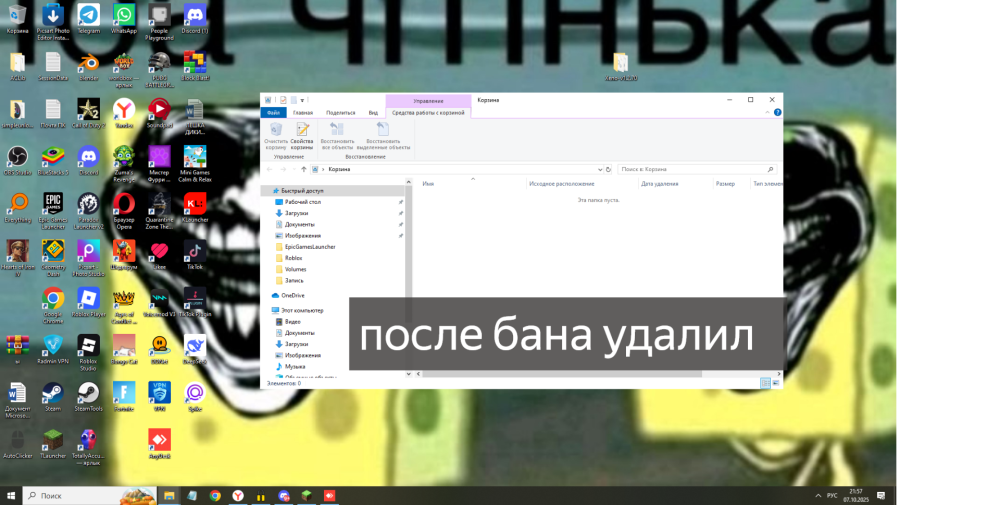The width and height of the screenshot is (1000, 505).
Task: Switch to the Вид ribbon tab
Action: click(373, 113)
